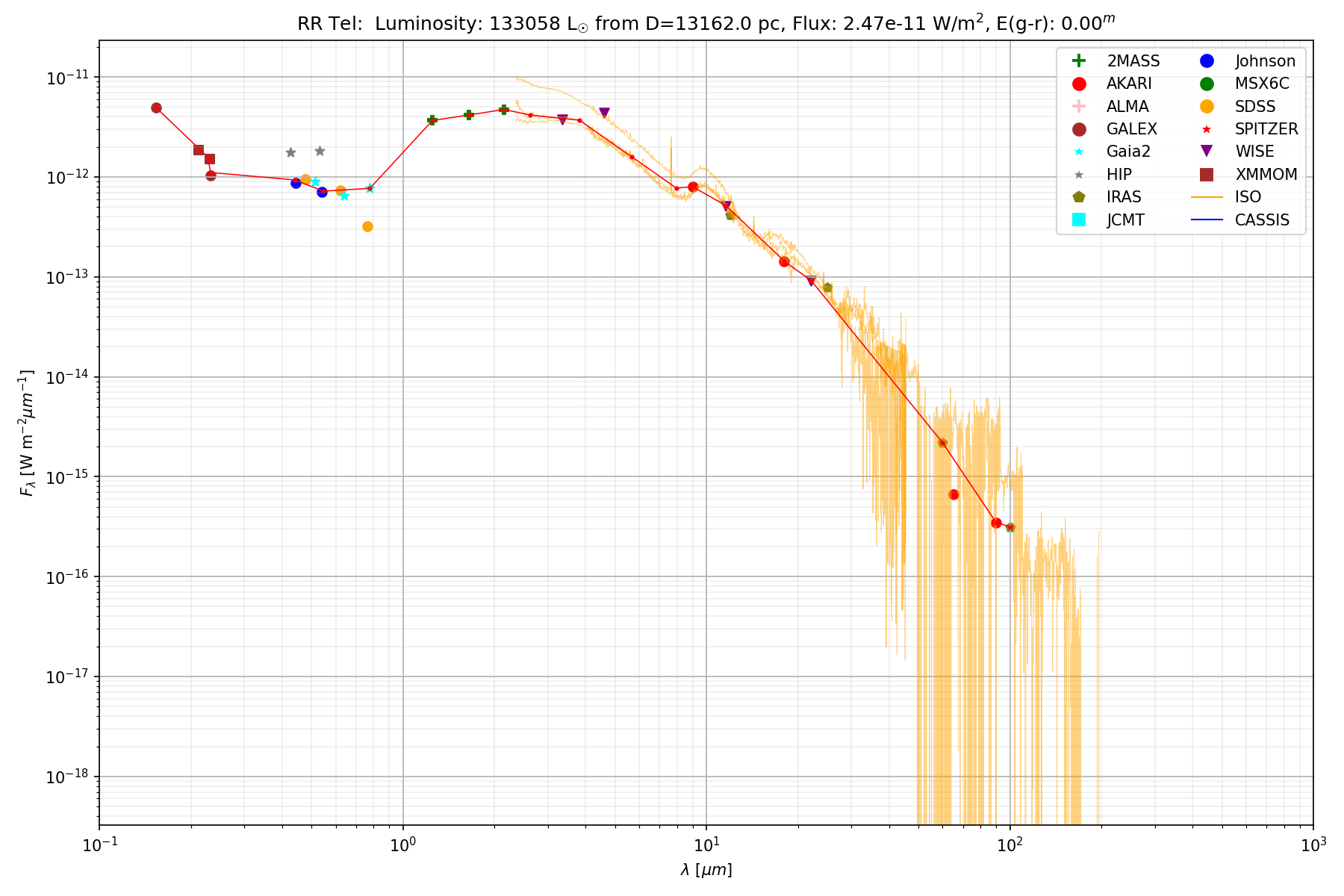Click the 2MASS green plus legend marker
Viewport: 1344px width, 896px height.
click(x=1078, y=61)
